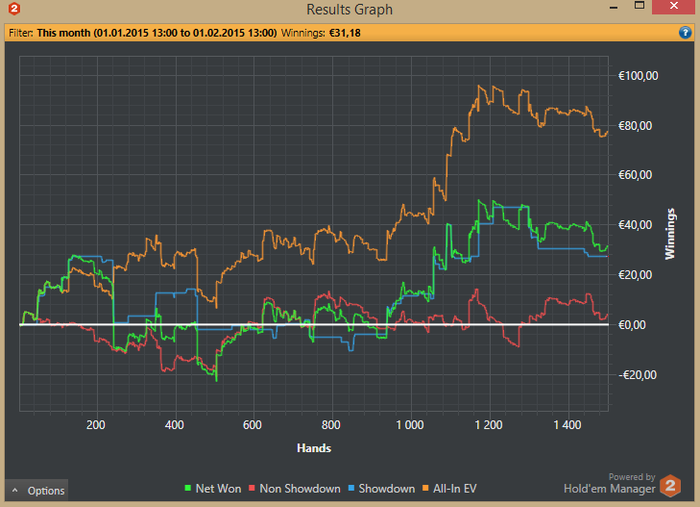700x507 pixels.
Task: Expand the Options panel
Action: [37, 490]
